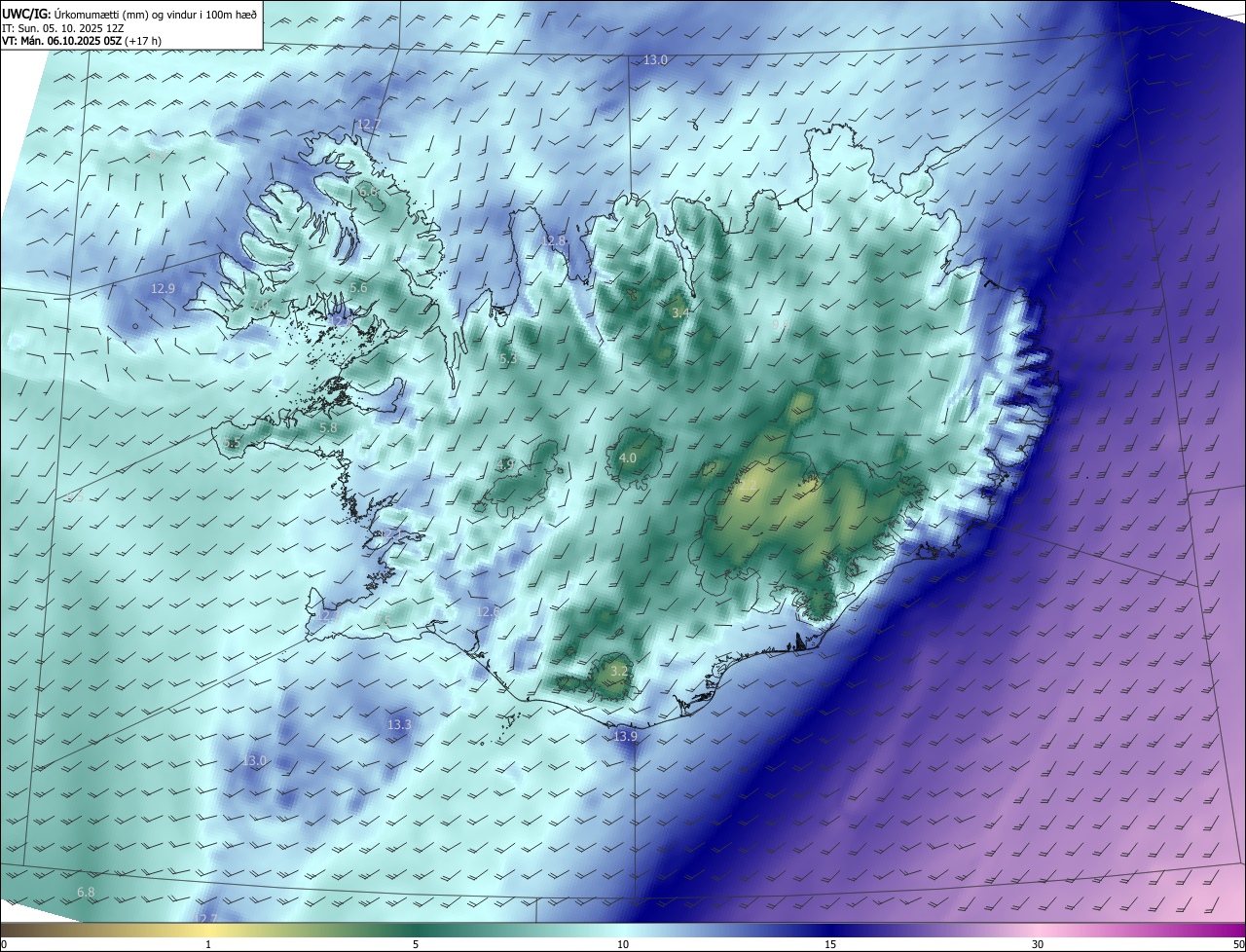Image resolution: width=1246 pixels, height=952 pixels.
Task: Click the 7.0 value label in the Westfjords
Action: (x=260, y=305)
